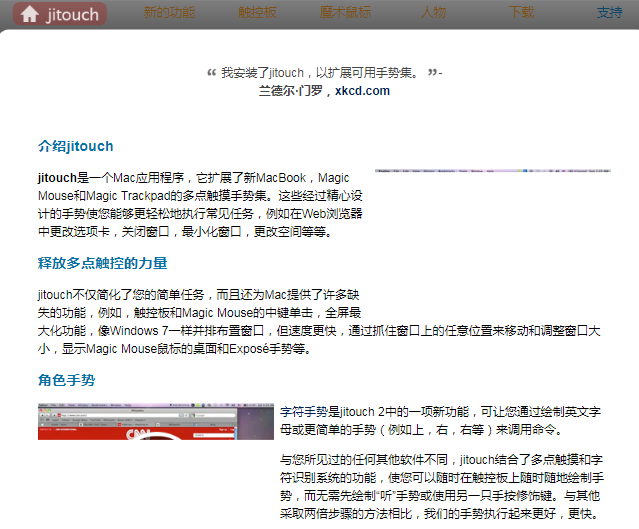The height and width of the screenshot is (529, 639).
Task: Click the 兰德尔·门罗 author name
Action: (290, 90)
